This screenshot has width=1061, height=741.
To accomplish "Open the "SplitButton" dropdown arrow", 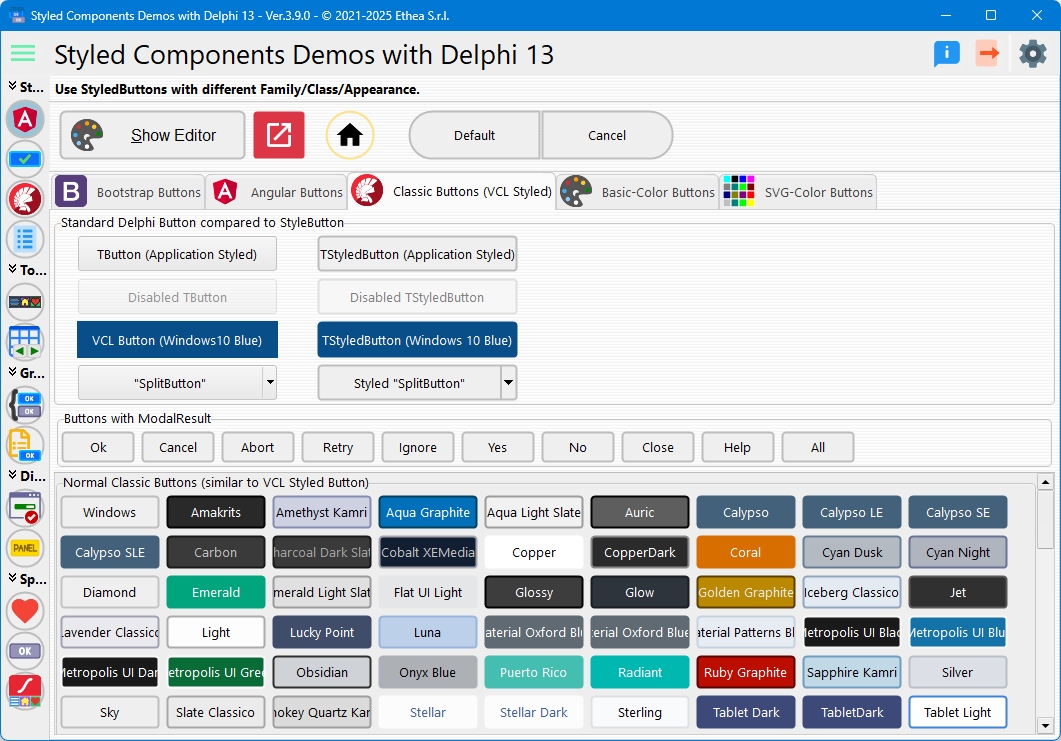I will coord(268,382).
